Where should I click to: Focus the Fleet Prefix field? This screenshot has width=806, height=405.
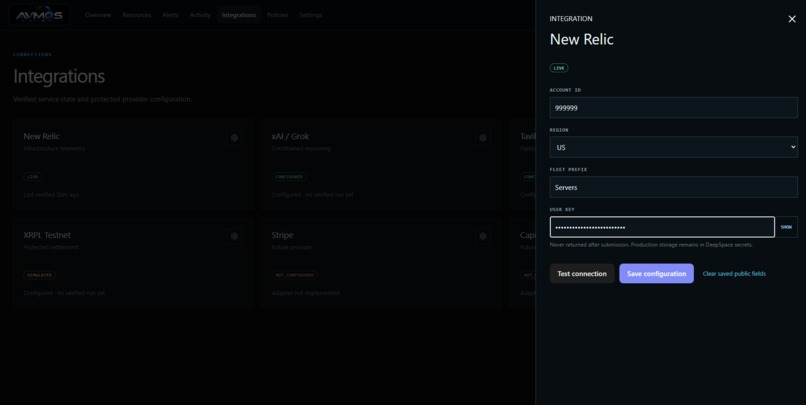(x=673, y=188)
